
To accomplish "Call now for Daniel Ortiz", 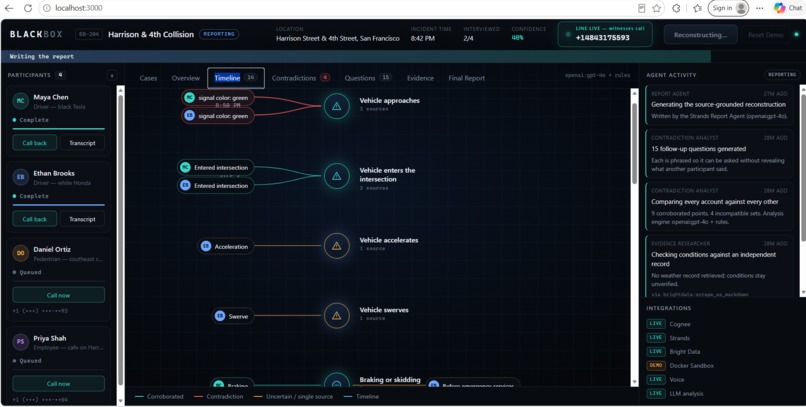I will click(x=59, y=295).
